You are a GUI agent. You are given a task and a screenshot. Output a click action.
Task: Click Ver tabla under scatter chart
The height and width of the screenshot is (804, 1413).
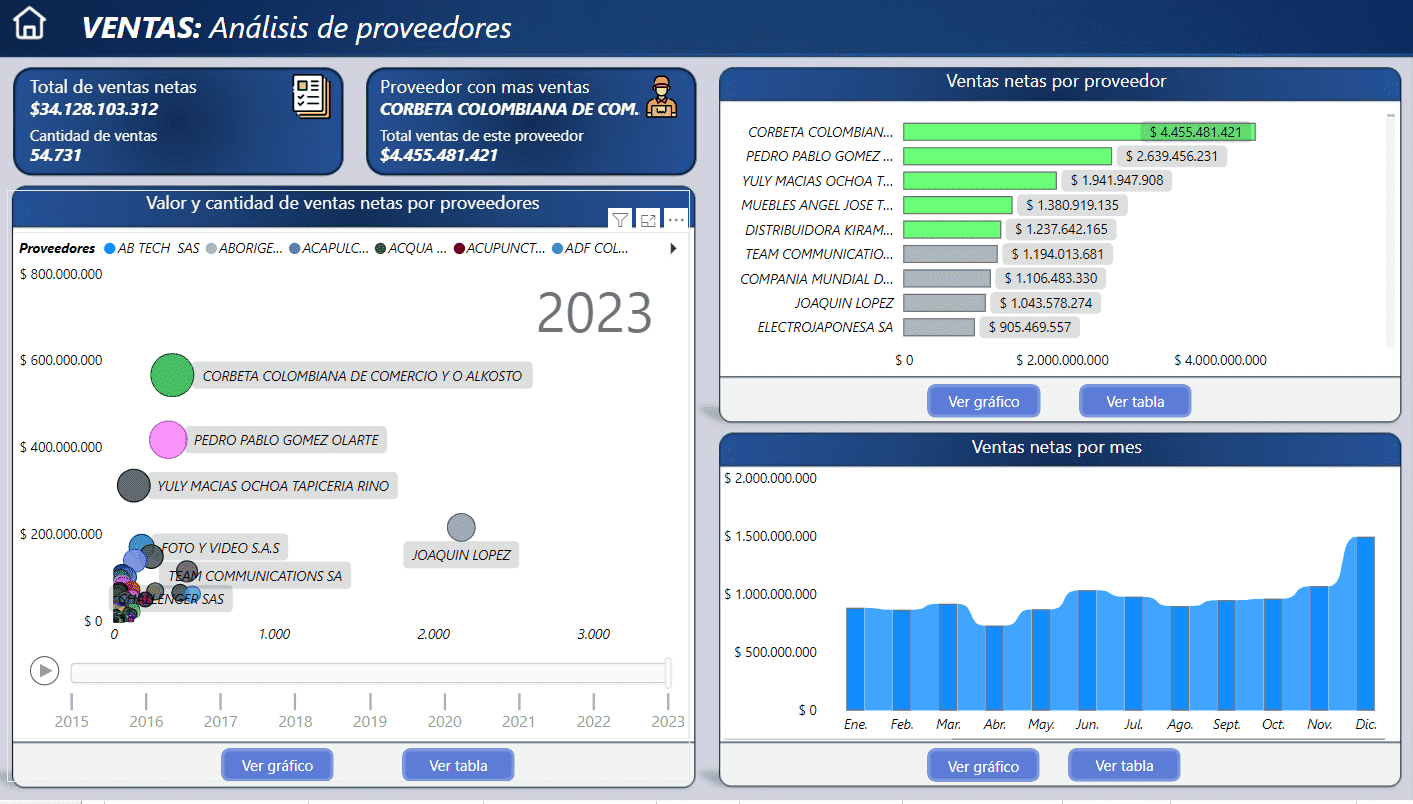(x=458, y=765)
